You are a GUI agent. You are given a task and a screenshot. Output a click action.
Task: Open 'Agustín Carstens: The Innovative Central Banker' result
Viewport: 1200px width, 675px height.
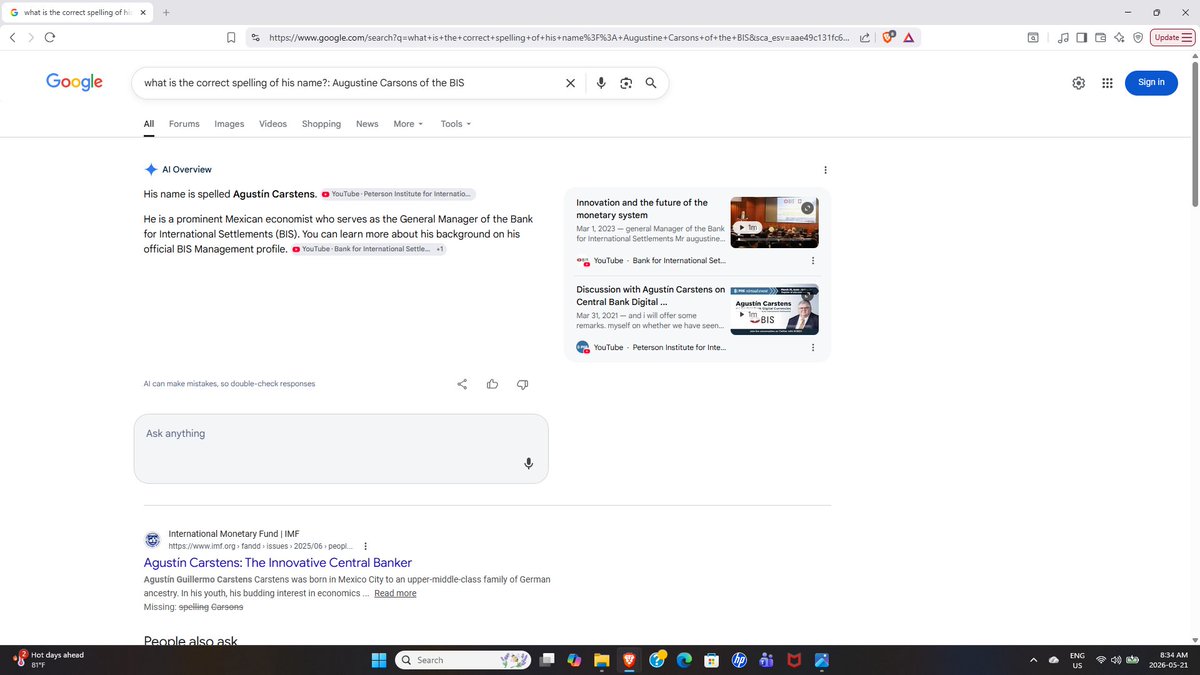[x=278, y=563]
